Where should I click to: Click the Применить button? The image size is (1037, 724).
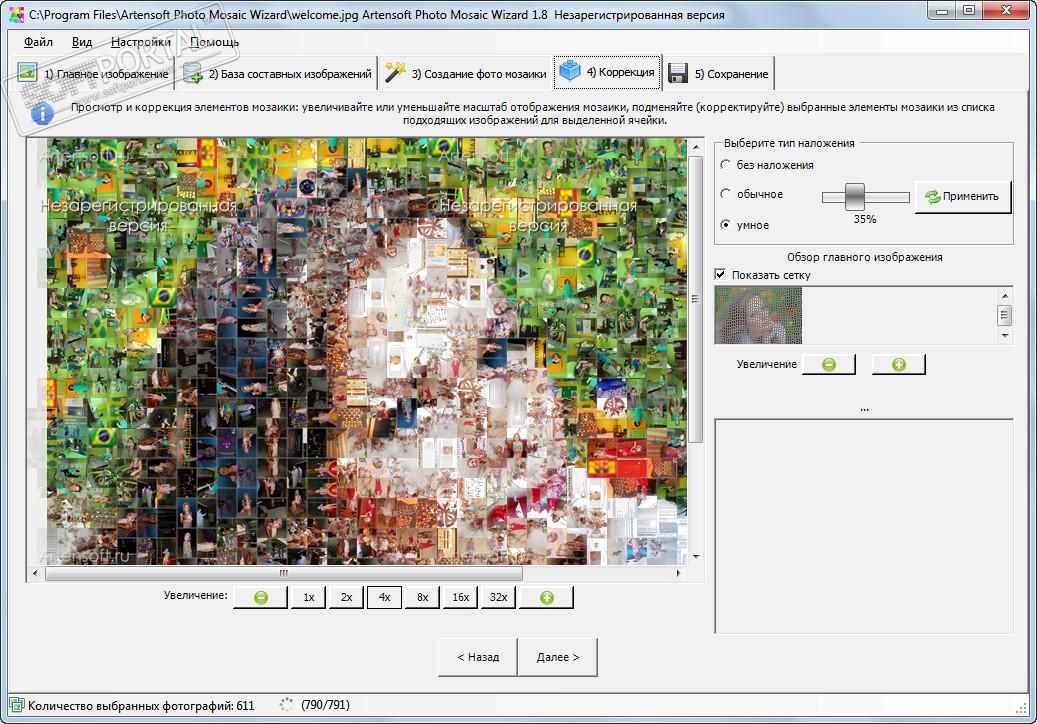click(962, 196)
